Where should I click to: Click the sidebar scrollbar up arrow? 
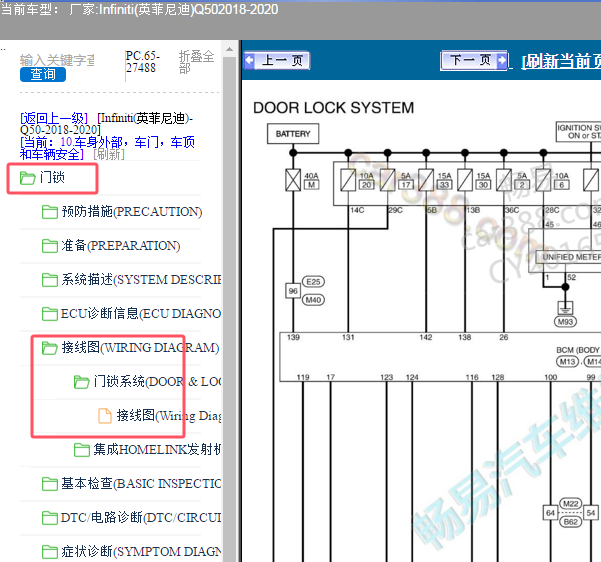click(229, 49)
